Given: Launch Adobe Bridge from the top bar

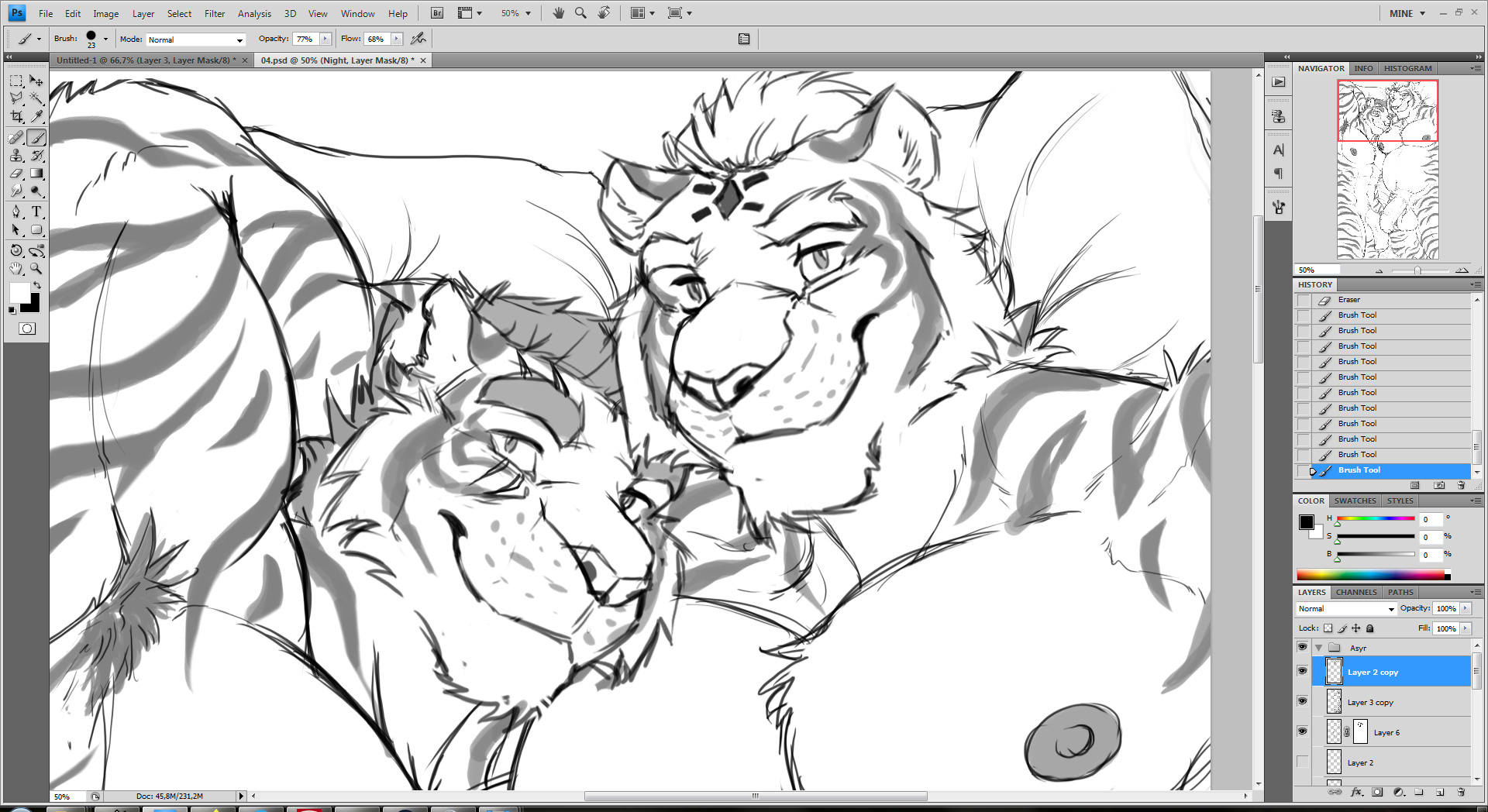Looking at the screenshot, I should (437, 13).
